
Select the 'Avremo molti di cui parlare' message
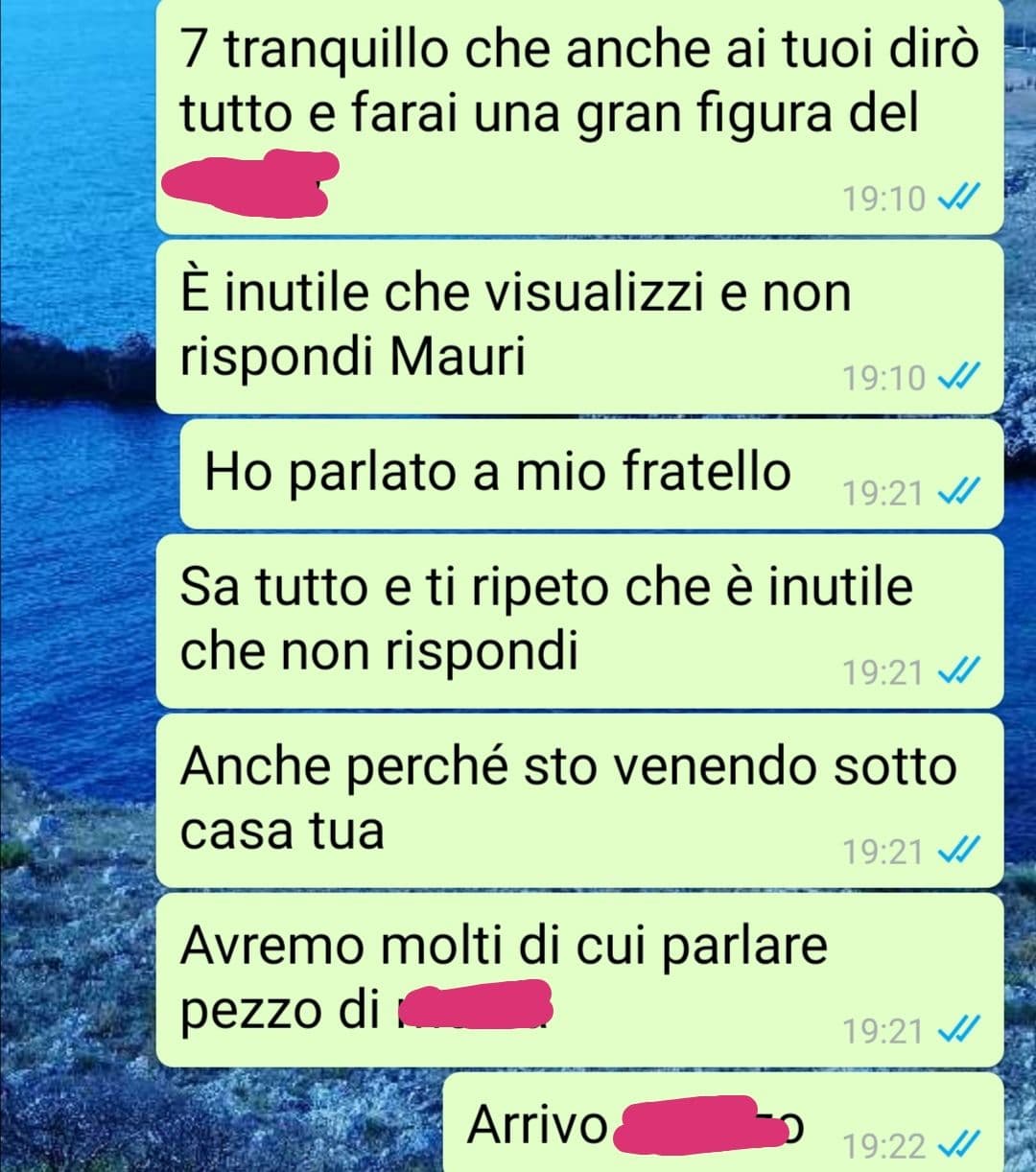click(x=579, y=979)
